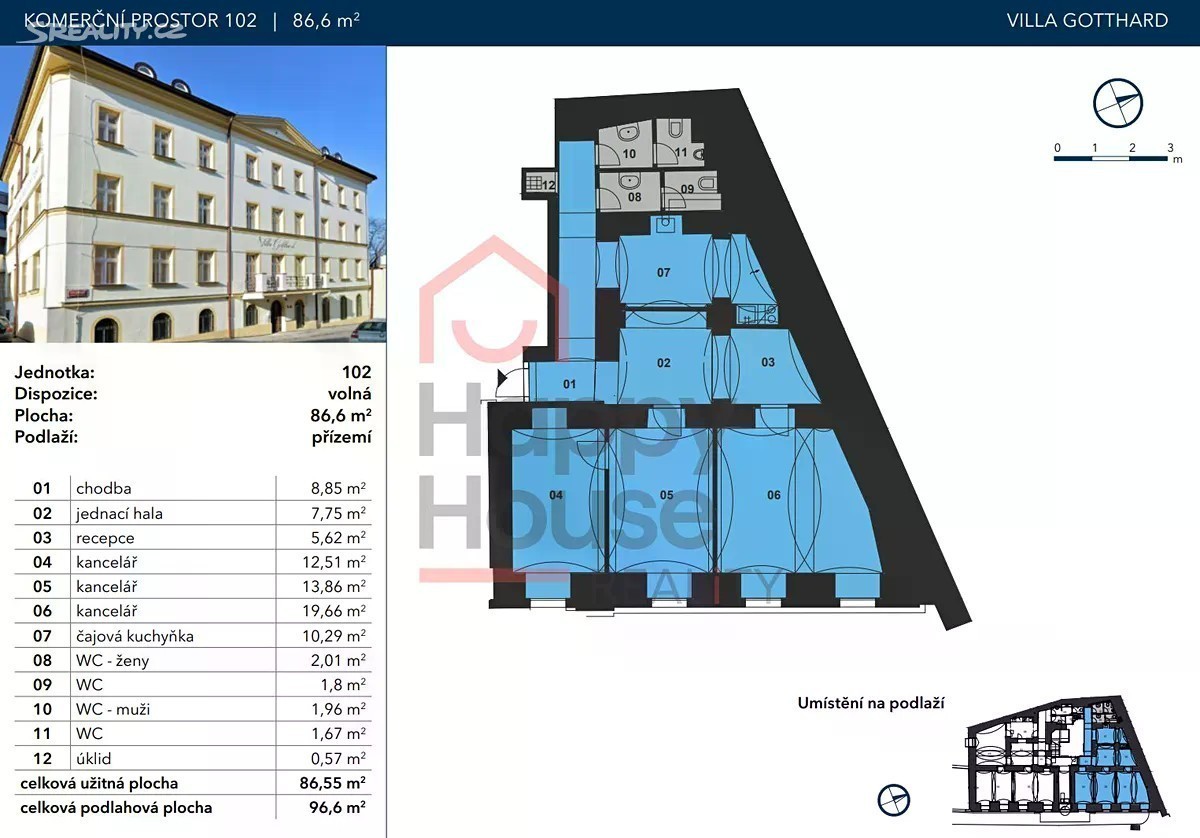Image resolution: width=1200 pixels, height=838 pixels.
Task: Click the '19,66 m²' kancelář area value
Action: tap(334, 611)
